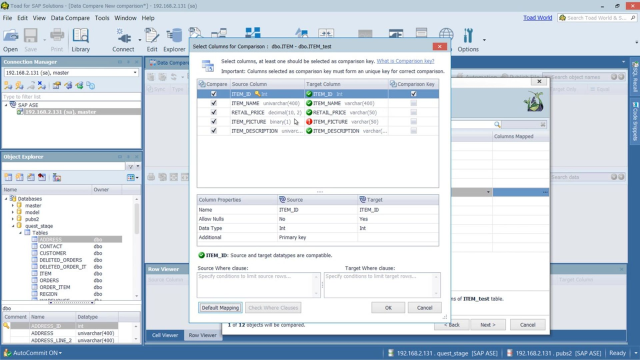The height and width of the screenshot is (360, 640).
Task: Click OK in Select Columns dialog
Action: [x=388, y=308]
